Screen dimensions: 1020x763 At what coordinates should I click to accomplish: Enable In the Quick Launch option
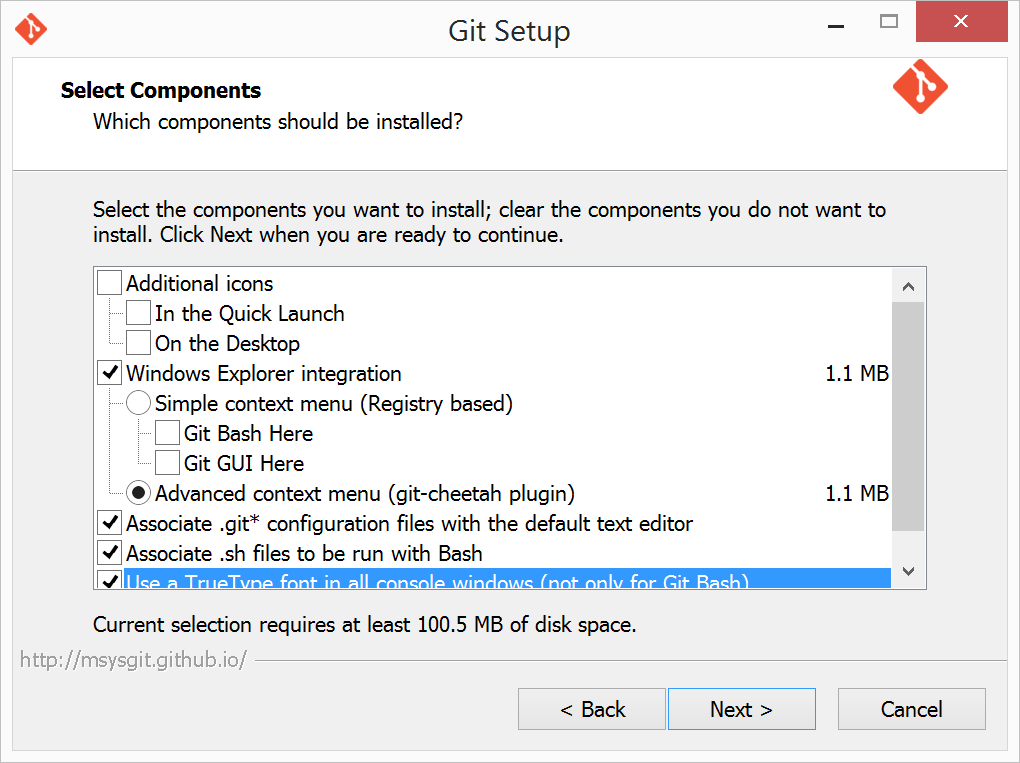pyautogui.click(x=139, y=313)
